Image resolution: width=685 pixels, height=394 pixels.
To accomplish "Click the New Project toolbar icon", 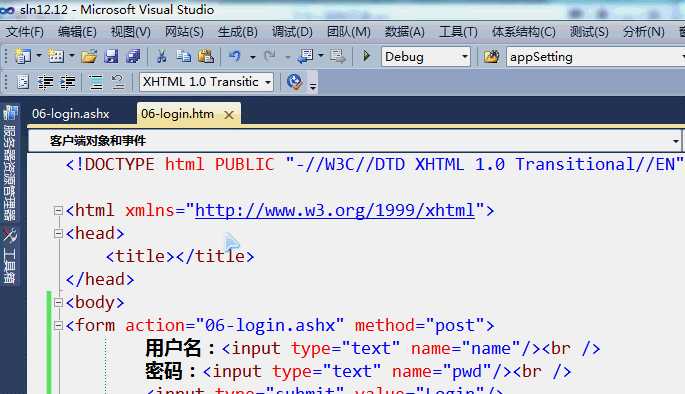I will click(23, 56).
